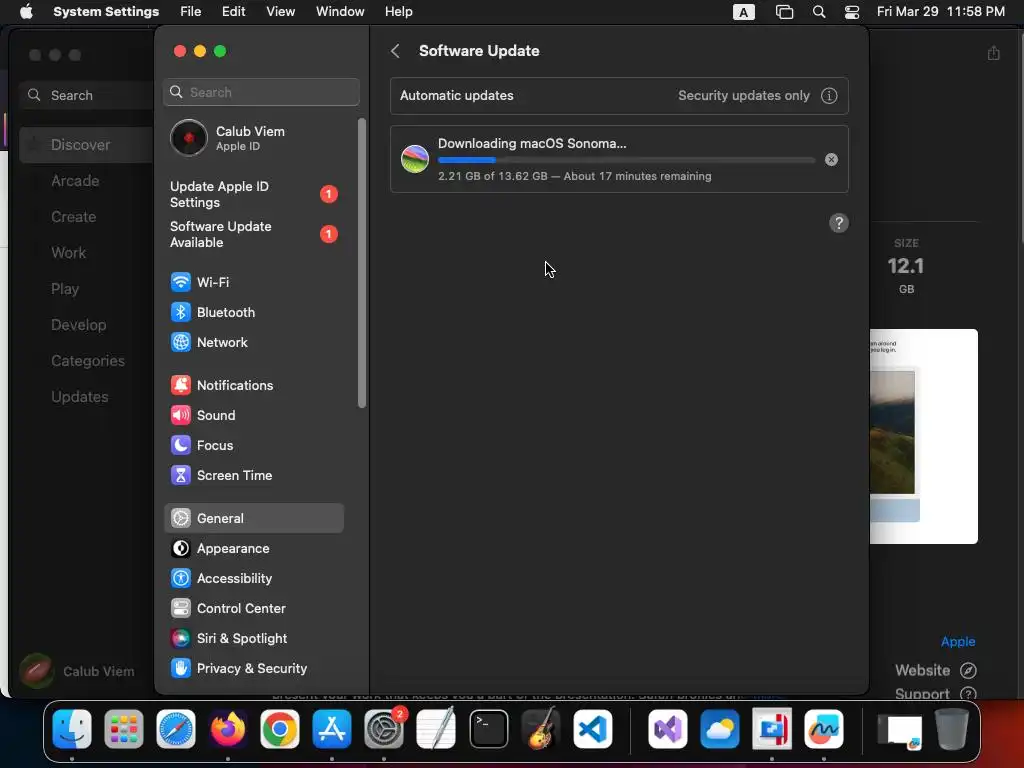Open App Store from the Dock
The image size is (1024, 768).
[332, 729]
